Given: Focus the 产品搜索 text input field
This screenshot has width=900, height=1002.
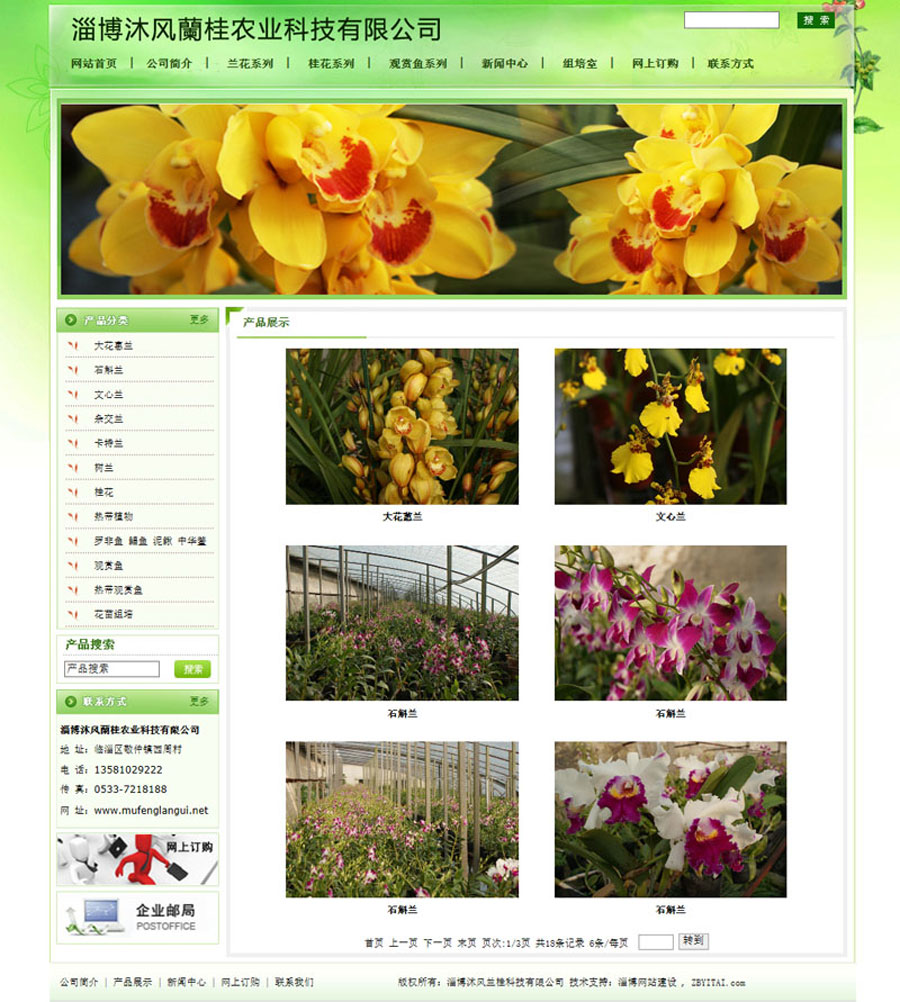Looking at the screenshot, I should pyautogui.click(x=111, y=669).
